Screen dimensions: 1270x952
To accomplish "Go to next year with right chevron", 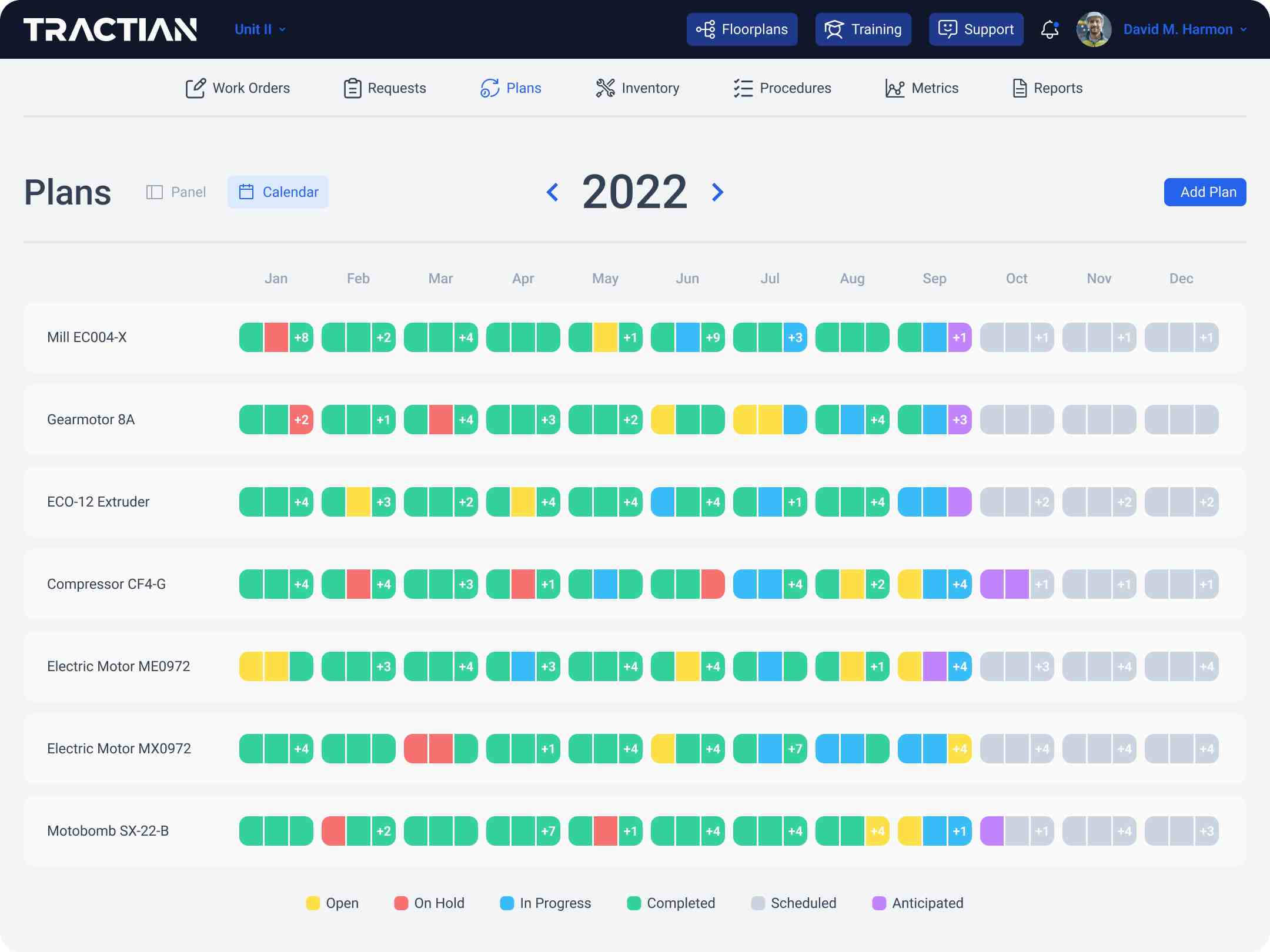I will pos(717,192).
